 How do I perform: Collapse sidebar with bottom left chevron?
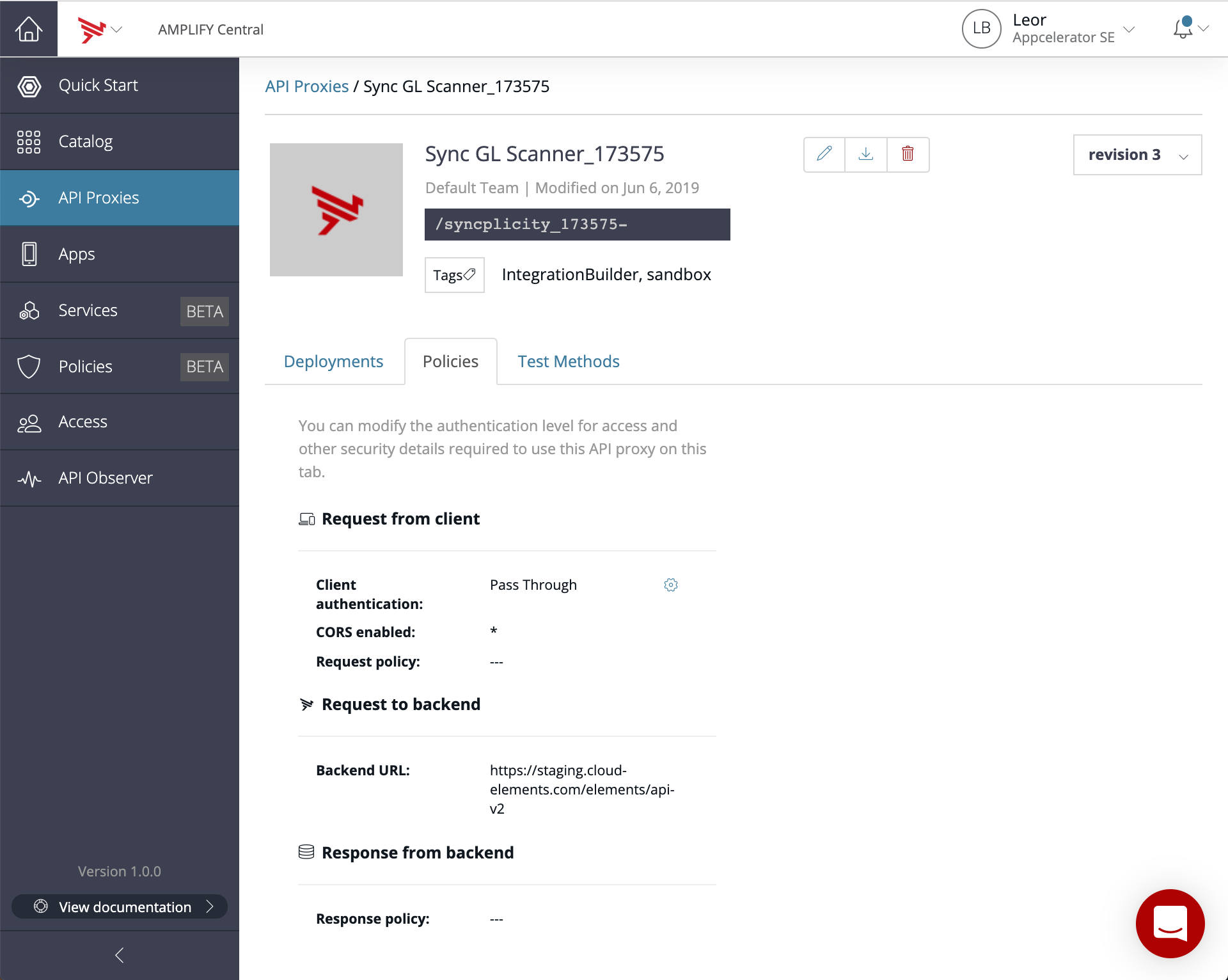point(120,955)
